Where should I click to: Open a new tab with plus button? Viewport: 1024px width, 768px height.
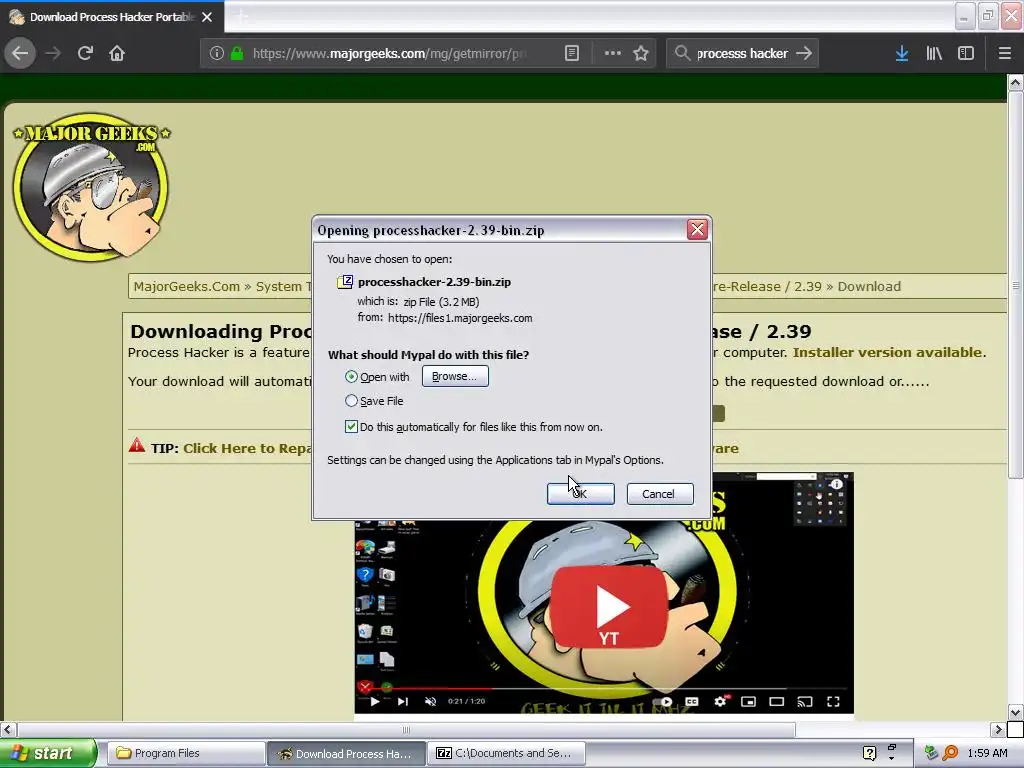241,16
